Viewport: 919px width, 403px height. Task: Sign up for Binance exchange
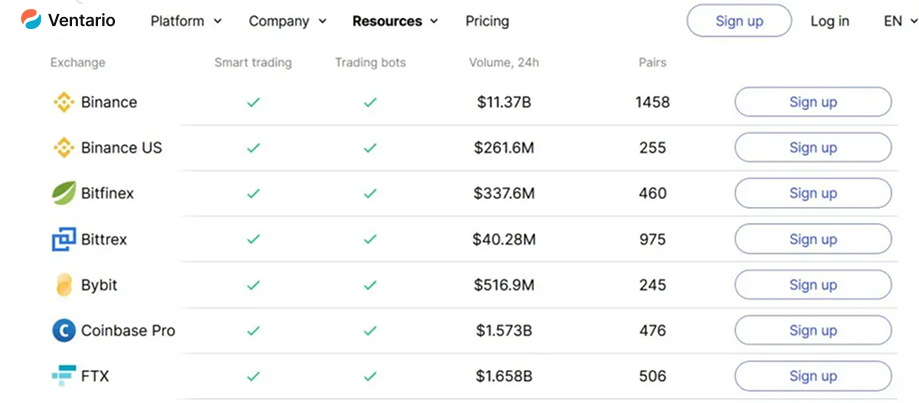point(813,102)
